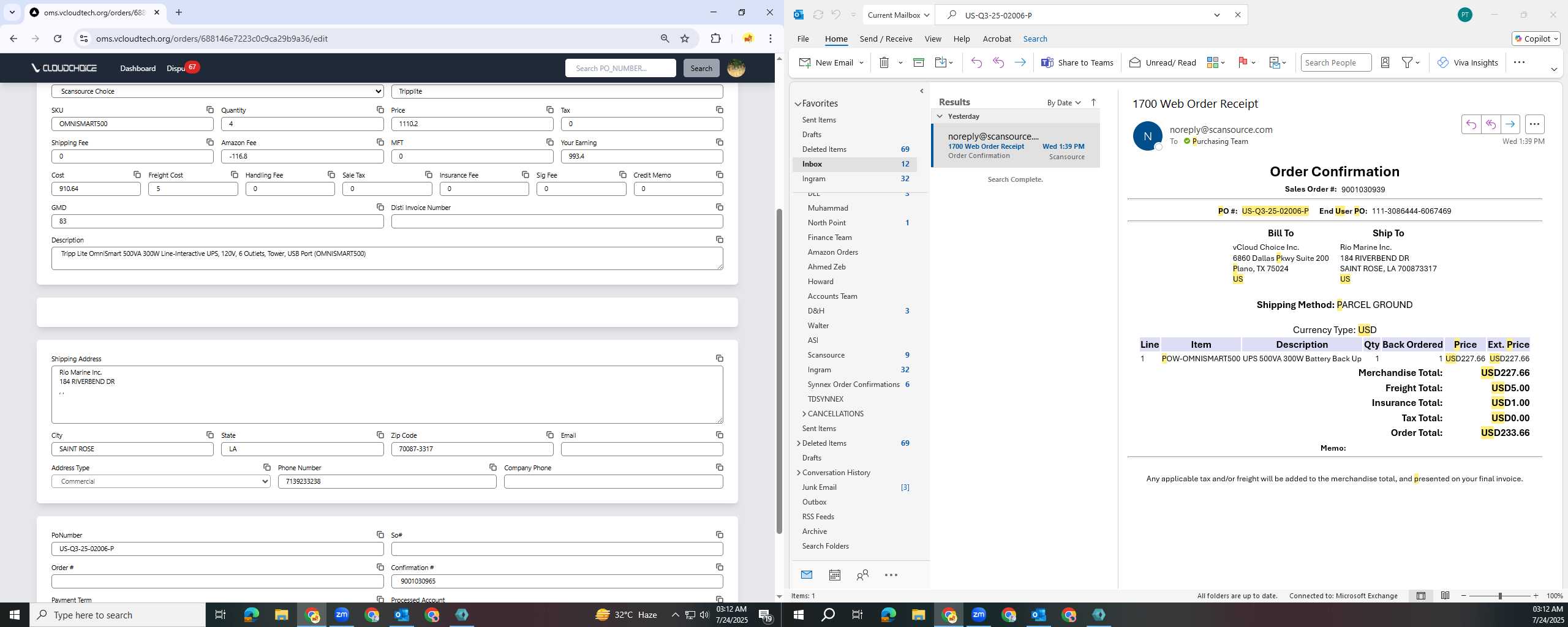The image size is (1568, 627).
Task: Click Archive icon in Outlook ribbon
Action: point(918,62)
